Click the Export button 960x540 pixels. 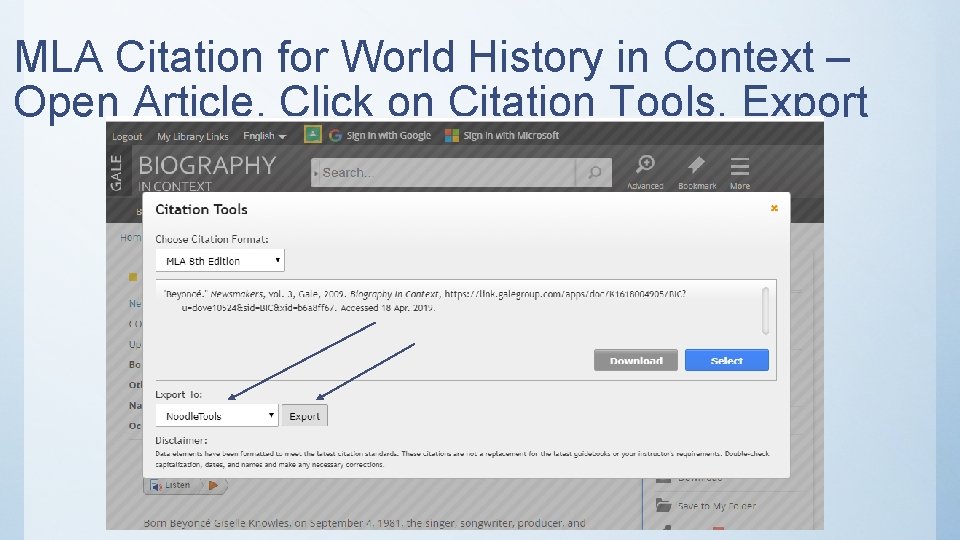point(305,416)
